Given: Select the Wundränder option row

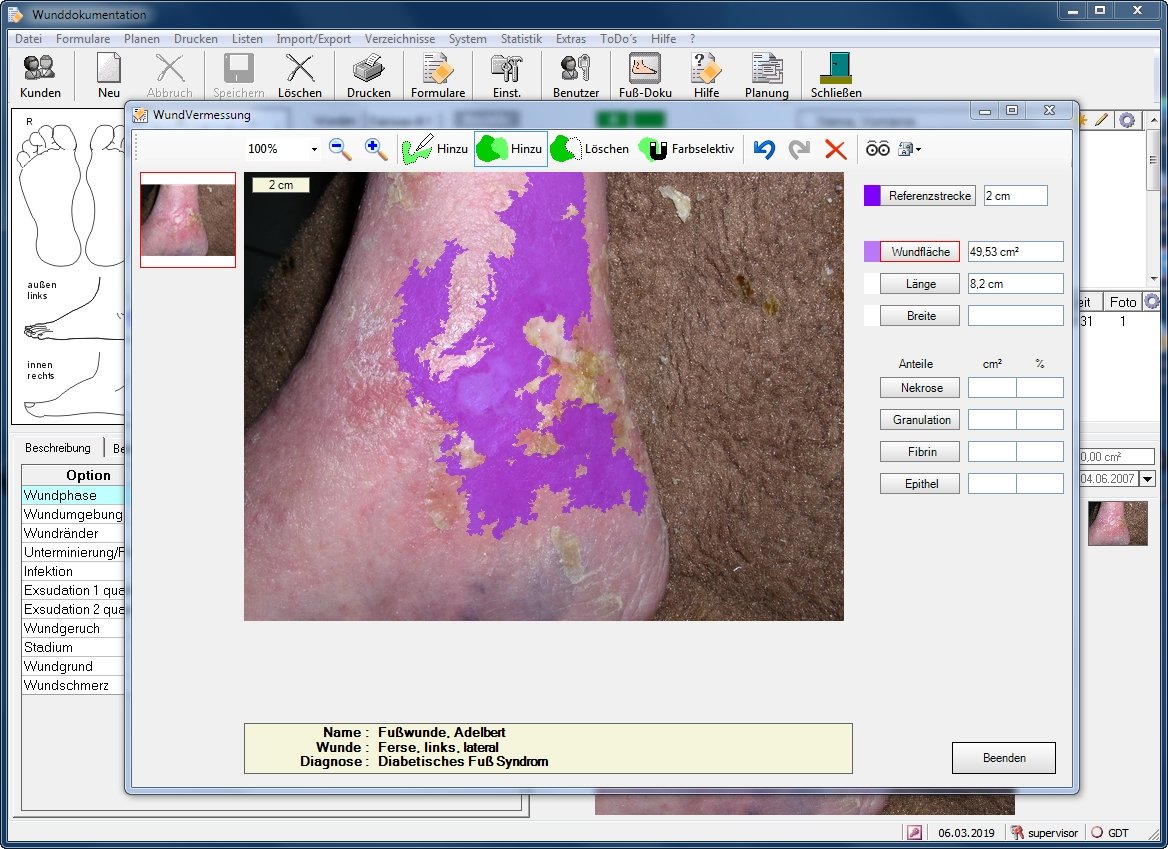Looking at the screenshot, I should point(73,533).
